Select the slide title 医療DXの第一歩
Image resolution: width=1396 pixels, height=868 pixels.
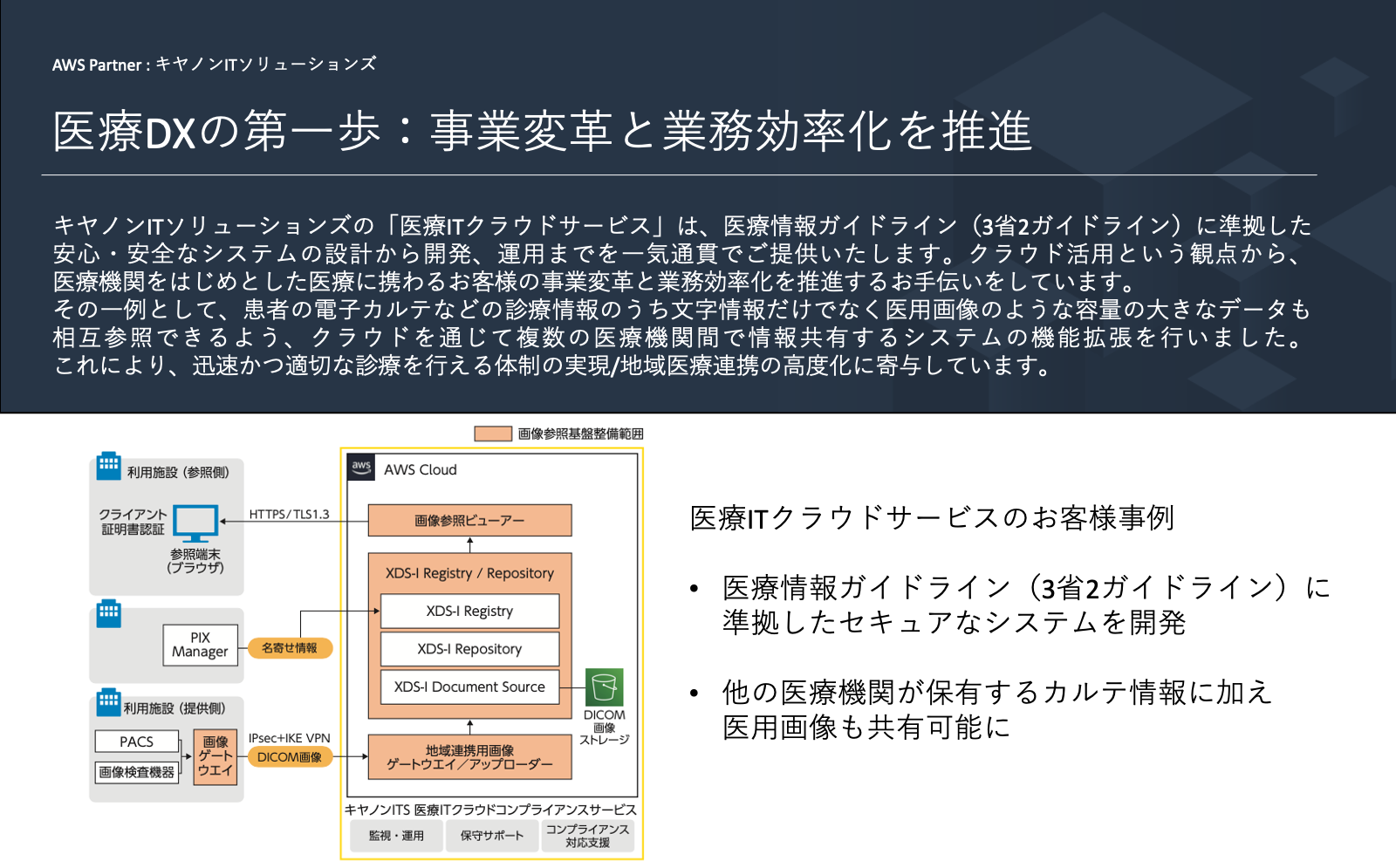(x=542, y=132)
